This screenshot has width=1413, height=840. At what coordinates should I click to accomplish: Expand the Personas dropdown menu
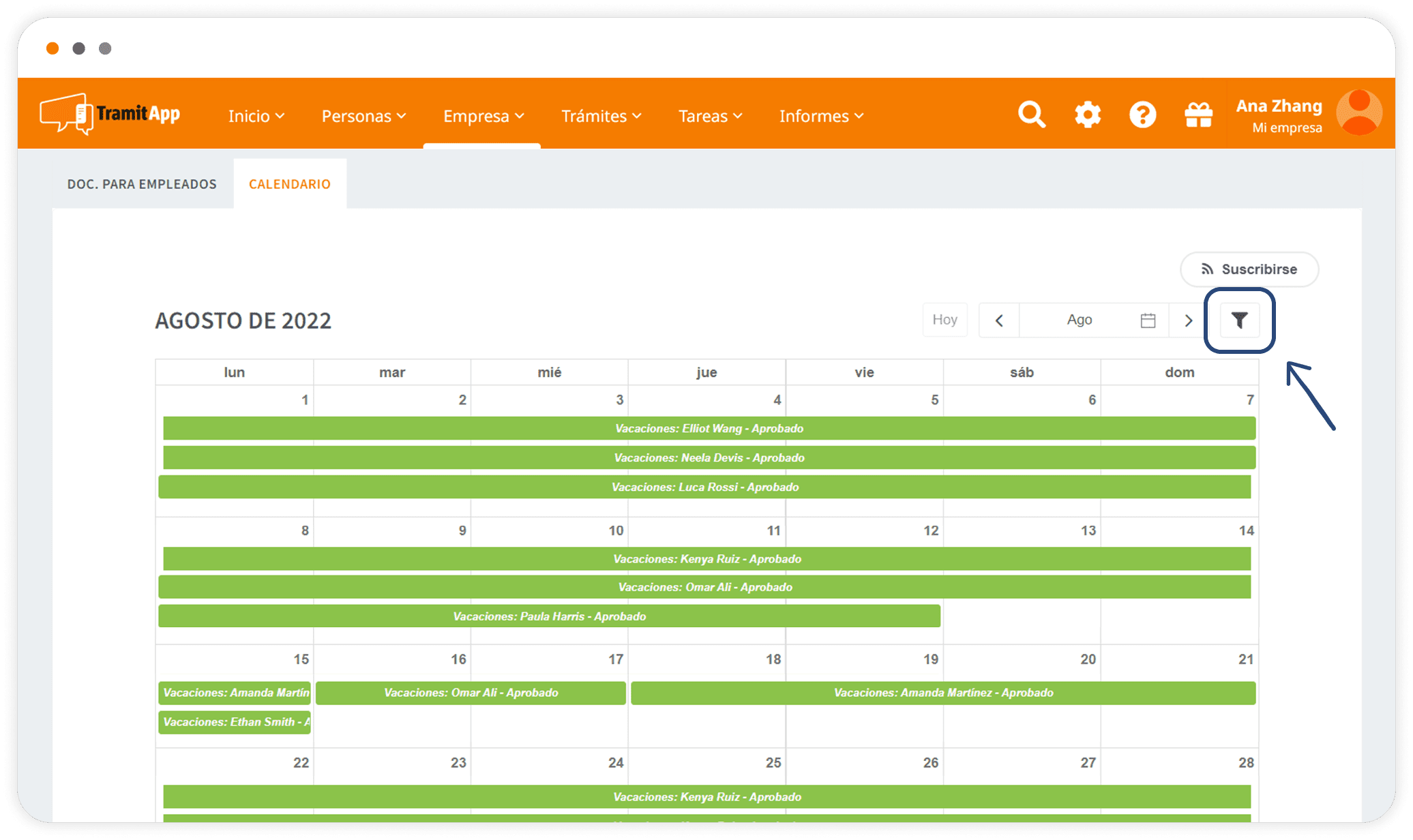click(363, 116)
